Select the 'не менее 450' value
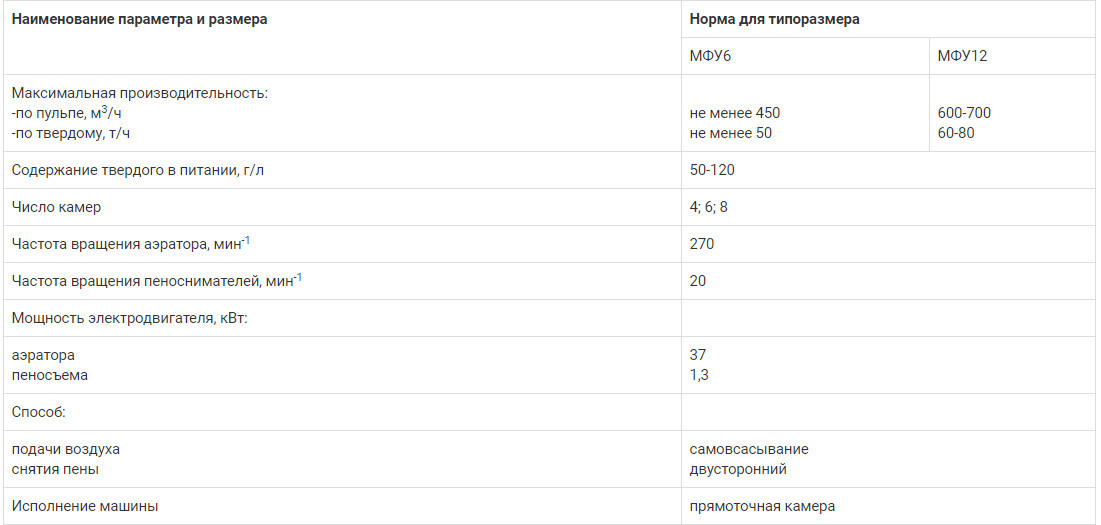1101x525 pixels. pyautogui.click(x=734, y=113)
